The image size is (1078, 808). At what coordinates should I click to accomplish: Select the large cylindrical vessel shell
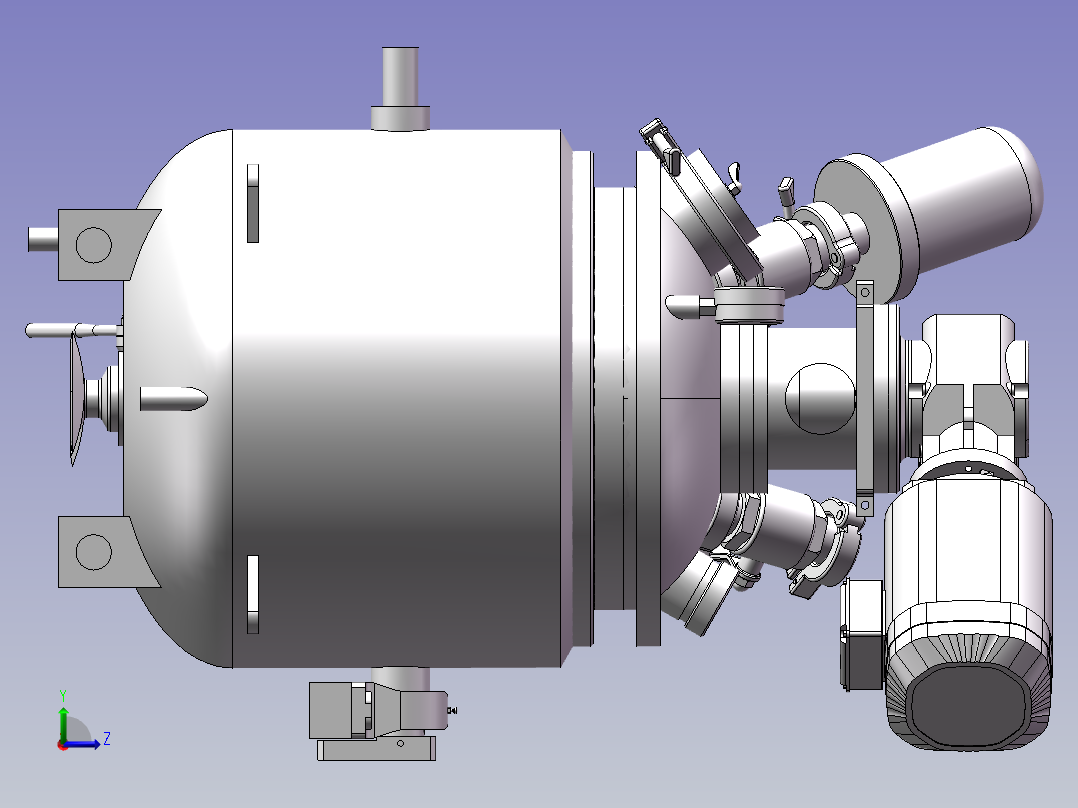pyautogui.click(x=397, y=399)
